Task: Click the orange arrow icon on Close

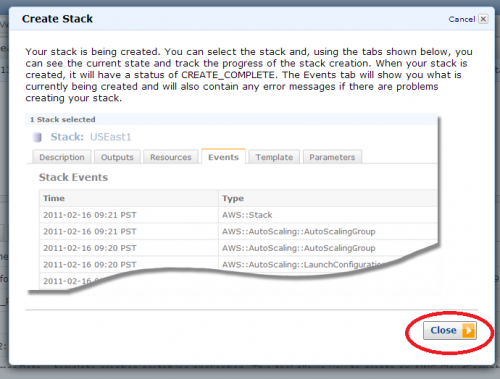Action: click(x=468, y=331)
